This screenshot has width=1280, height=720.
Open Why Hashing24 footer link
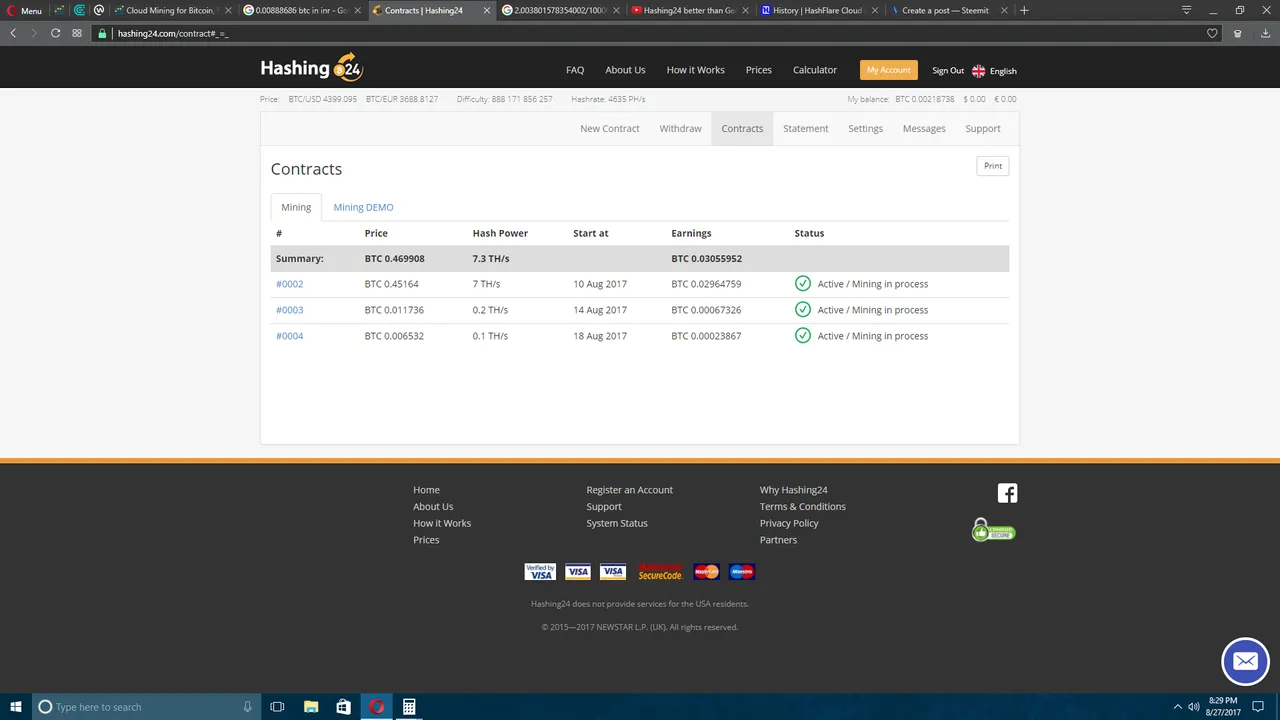pyautogui.click(x=793, y=490)
